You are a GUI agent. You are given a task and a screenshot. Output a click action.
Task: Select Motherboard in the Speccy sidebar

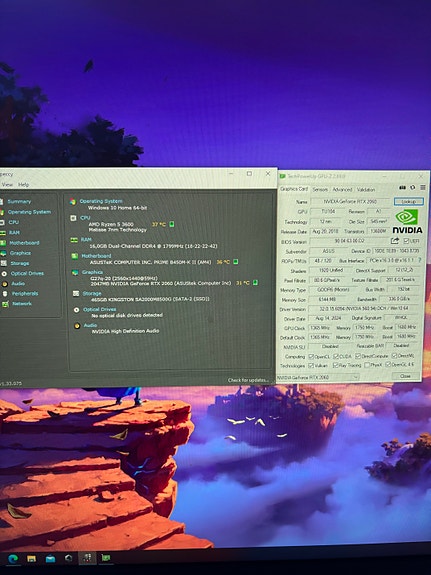[24, 243]
